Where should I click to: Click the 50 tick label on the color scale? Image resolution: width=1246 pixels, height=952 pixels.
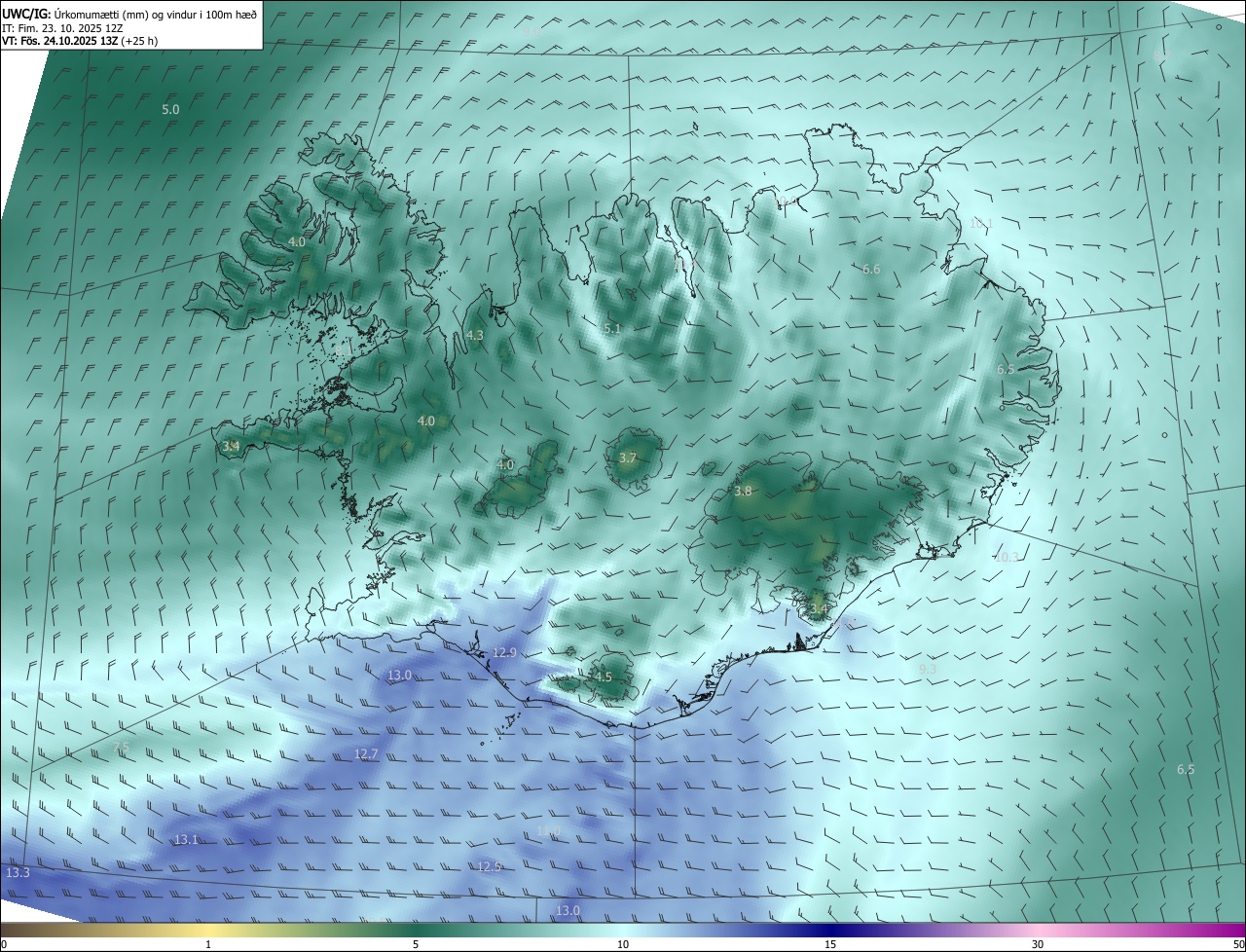(1238, 944)
